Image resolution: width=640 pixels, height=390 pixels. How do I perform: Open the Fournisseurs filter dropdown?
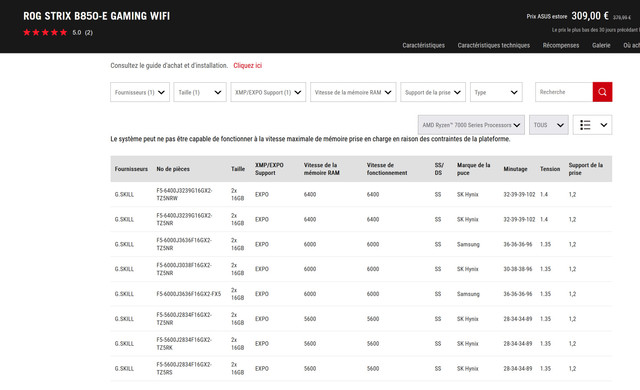(140, 92)
